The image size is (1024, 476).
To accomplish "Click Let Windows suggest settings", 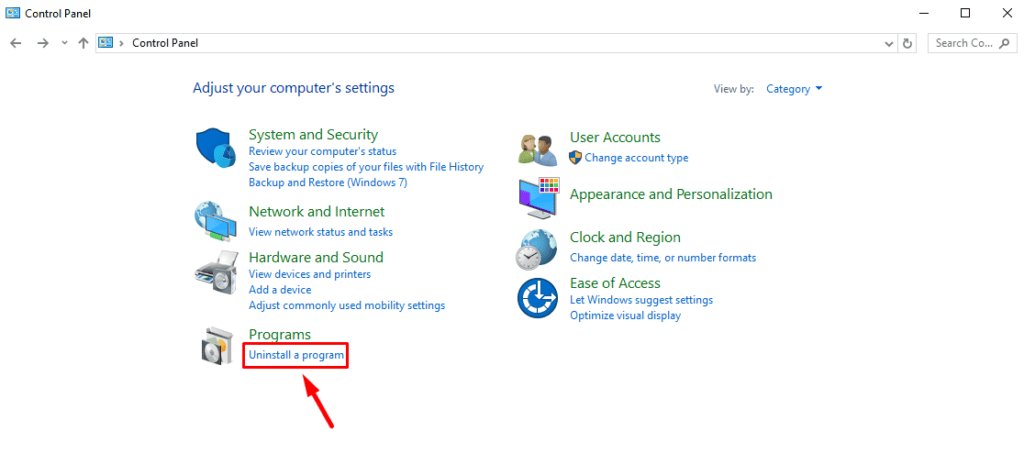I will tap(641, 300).
